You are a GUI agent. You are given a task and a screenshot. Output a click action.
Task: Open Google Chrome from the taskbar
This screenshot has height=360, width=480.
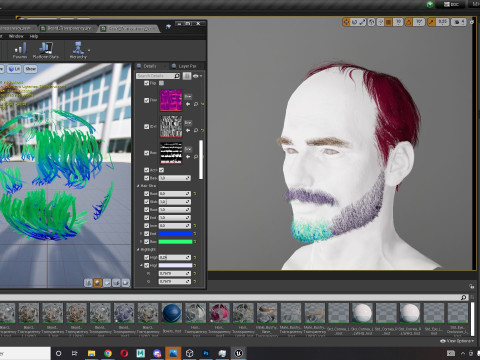(x=108, y=353)
